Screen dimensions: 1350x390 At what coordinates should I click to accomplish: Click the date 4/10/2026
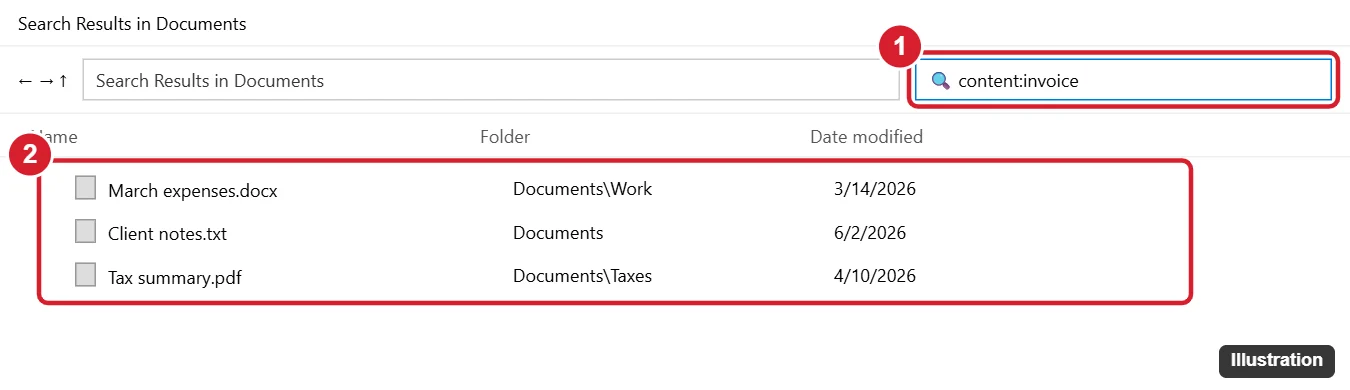pos(875,276)
